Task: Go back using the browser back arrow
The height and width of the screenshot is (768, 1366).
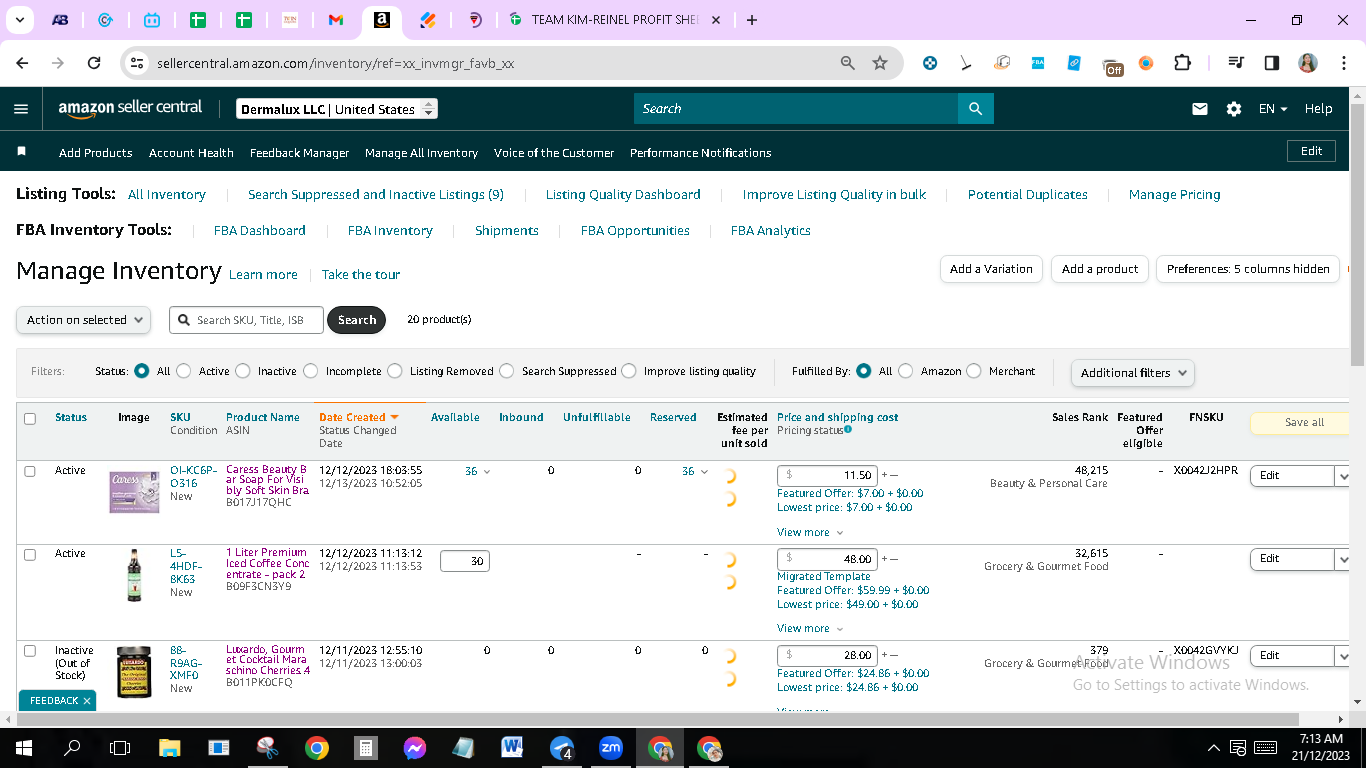Action: (22, 63)
